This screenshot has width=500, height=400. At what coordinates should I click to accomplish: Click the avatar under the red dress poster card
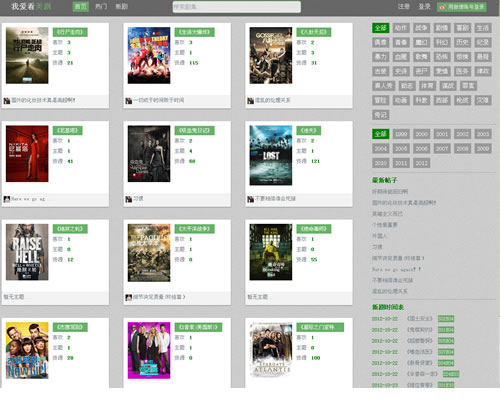pos(7,199)
